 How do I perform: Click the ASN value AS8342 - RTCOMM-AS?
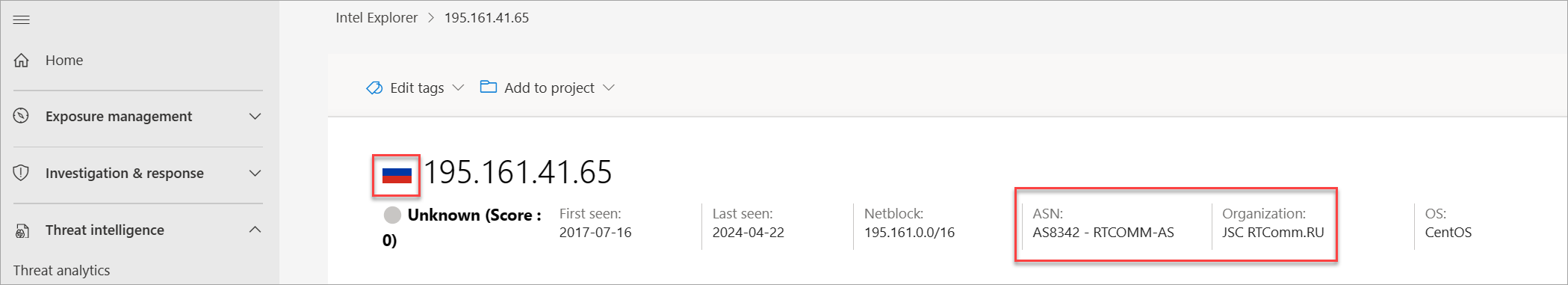1103,232
